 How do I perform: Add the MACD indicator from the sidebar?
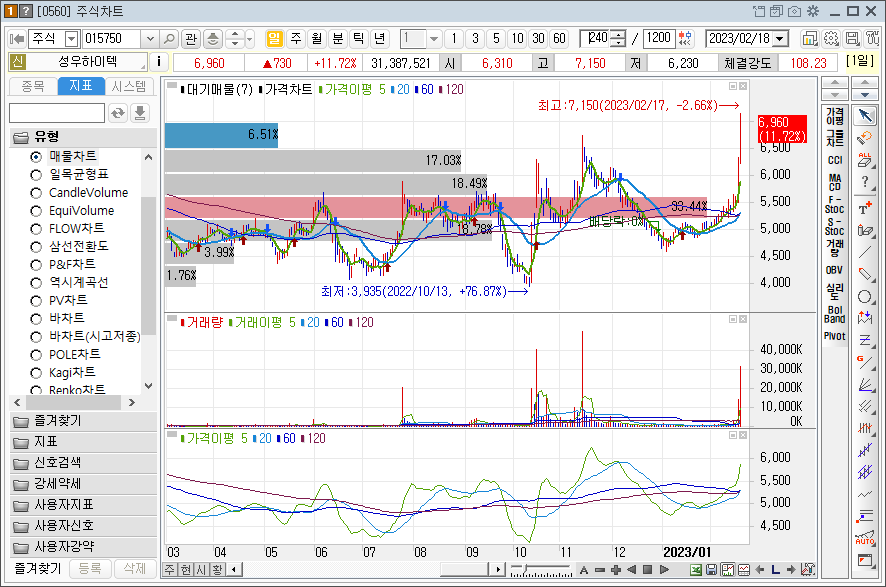click(835, 182)
